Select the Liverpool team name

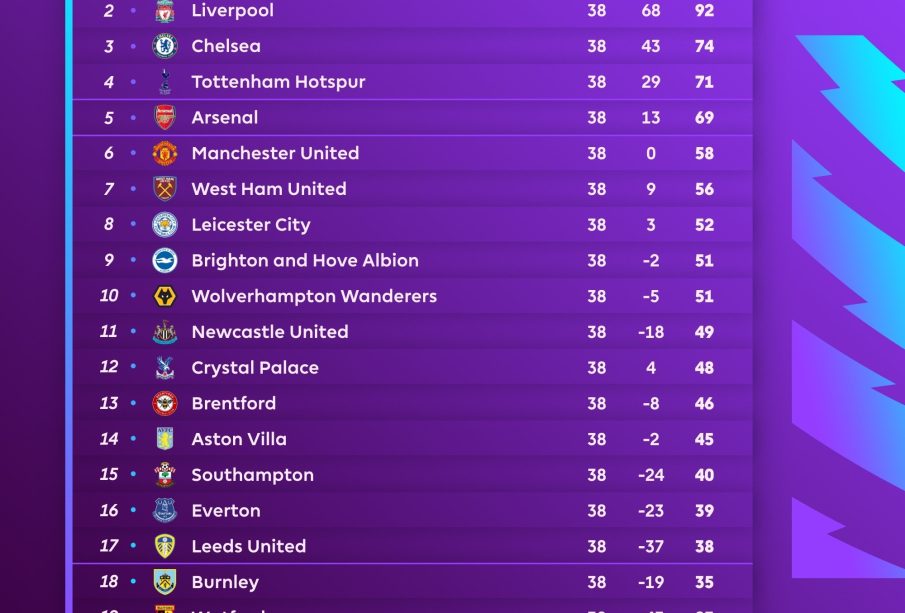tap(232, 11)
